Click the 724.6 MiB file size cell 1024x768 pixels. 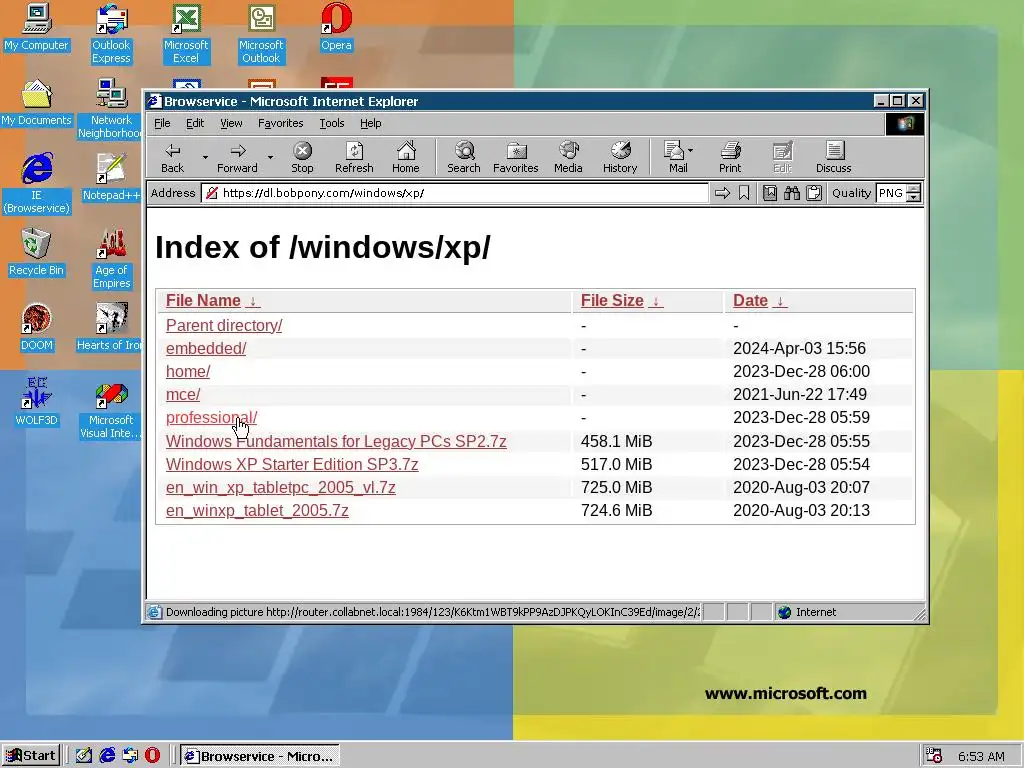coord(616,510)
